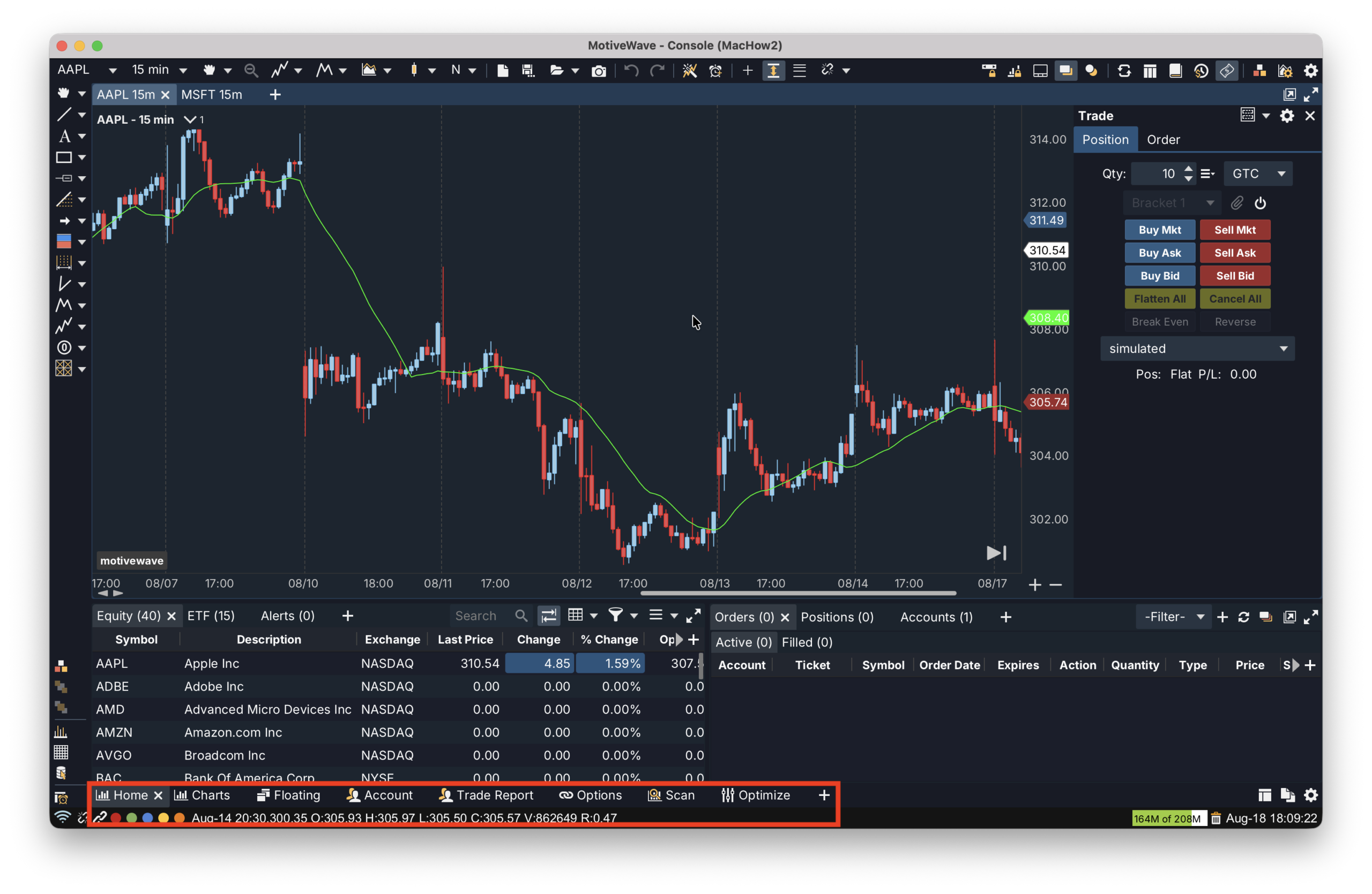Select the text annotation tool

[x=64, y=136]
